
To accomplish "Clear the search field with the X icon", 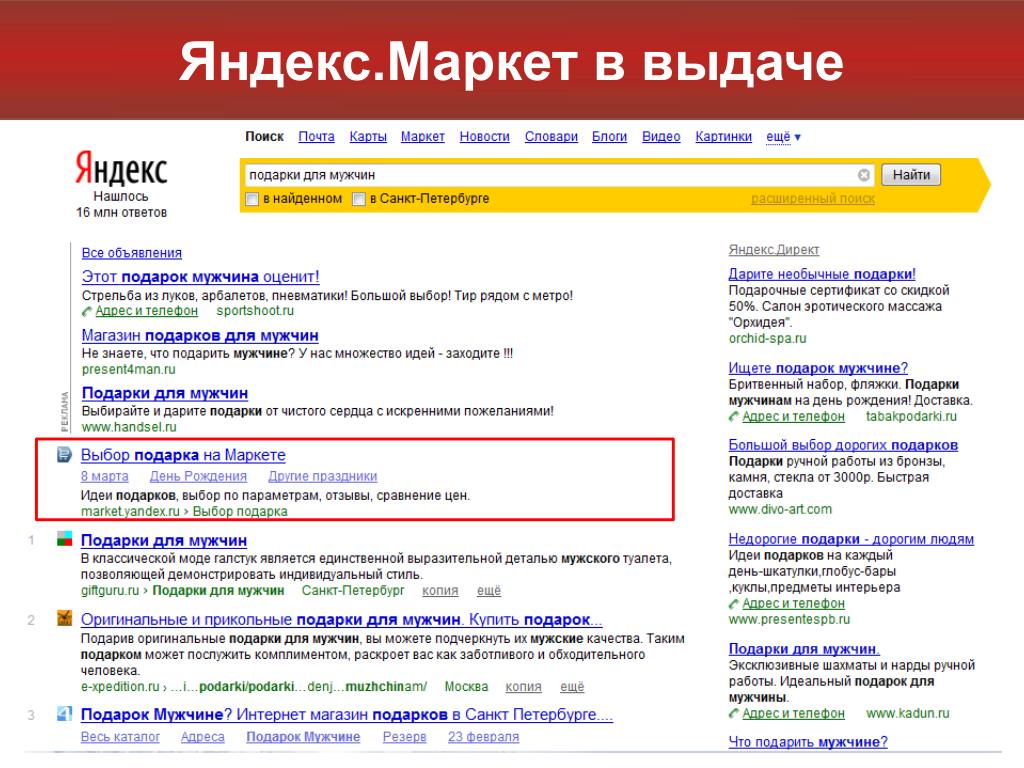I will click(x=863, y=175).
